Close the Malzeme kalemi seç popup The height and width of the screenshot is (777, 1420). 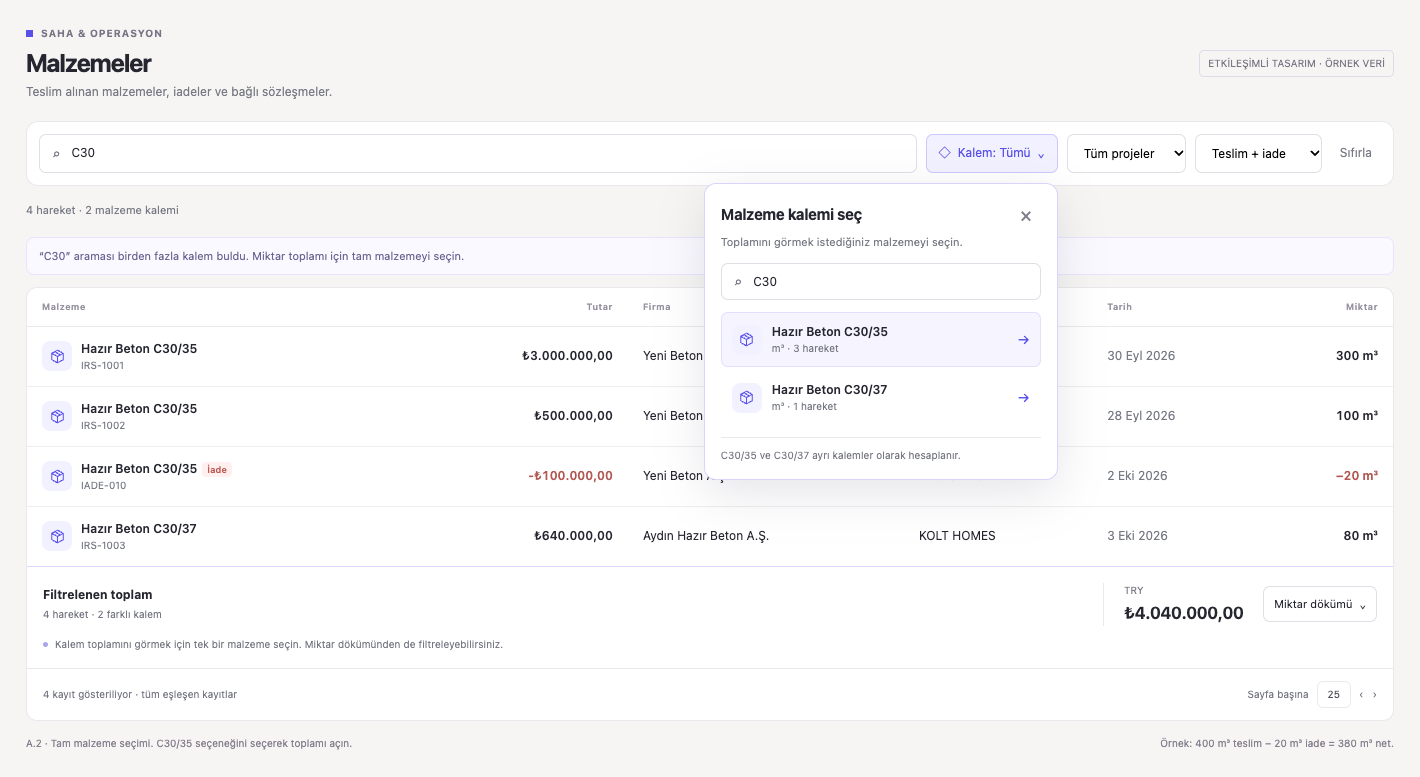click(x=1025, y=216)
